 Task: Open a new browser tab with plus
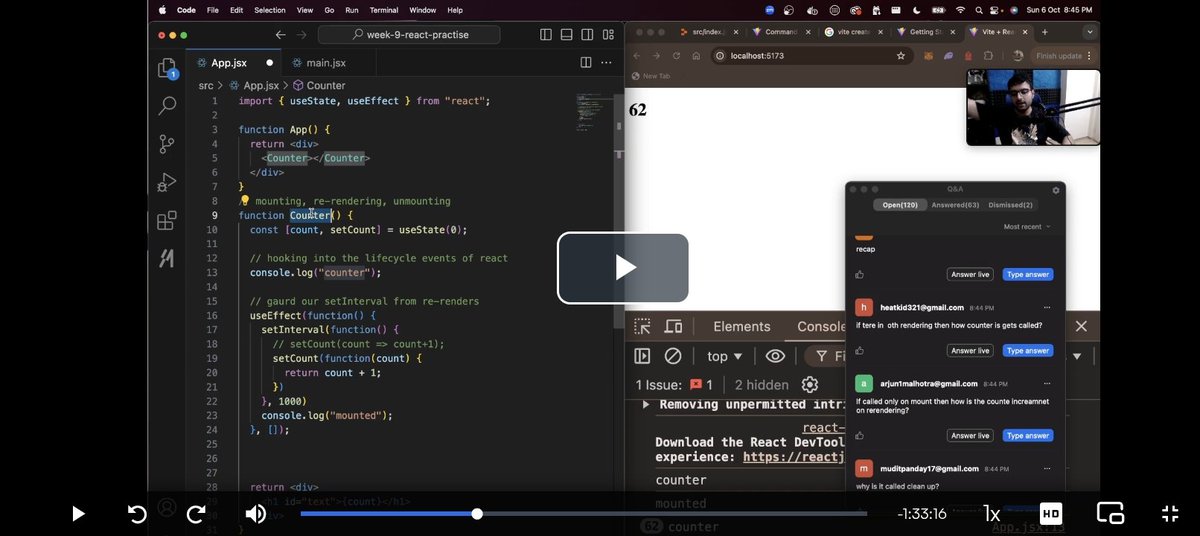click(1045, 31)
